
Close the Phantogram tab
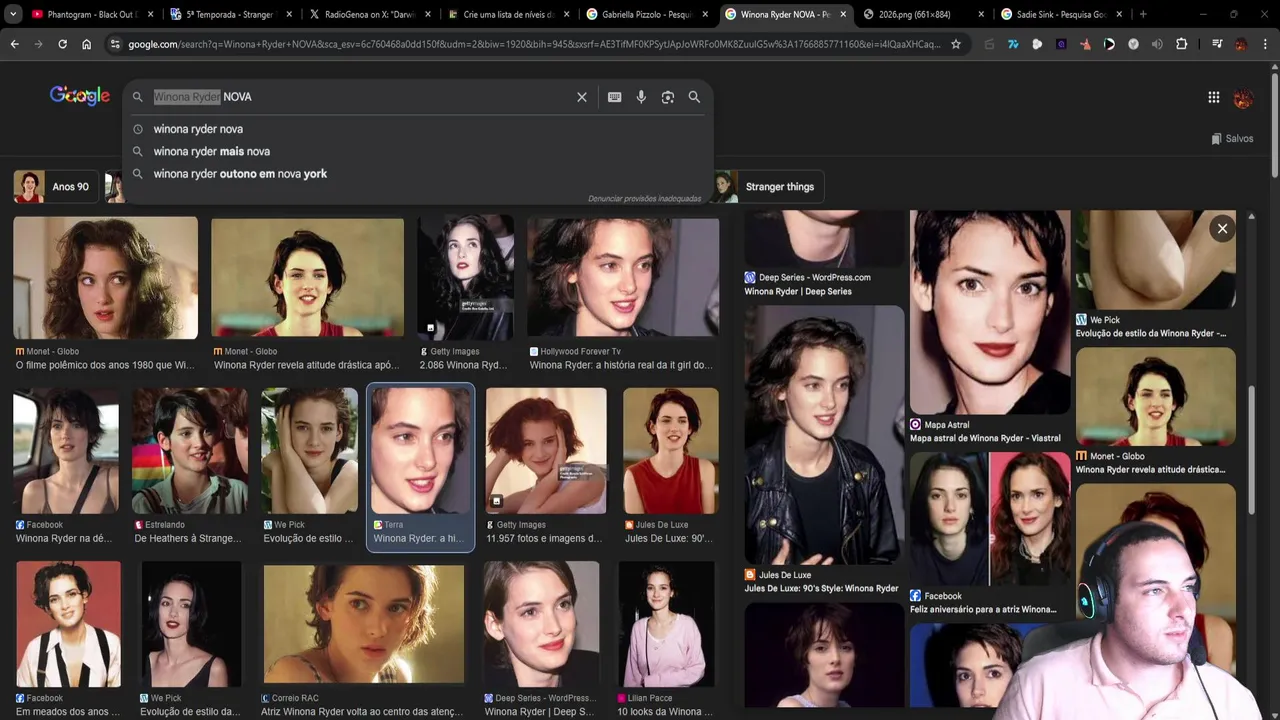click(152, 15)
